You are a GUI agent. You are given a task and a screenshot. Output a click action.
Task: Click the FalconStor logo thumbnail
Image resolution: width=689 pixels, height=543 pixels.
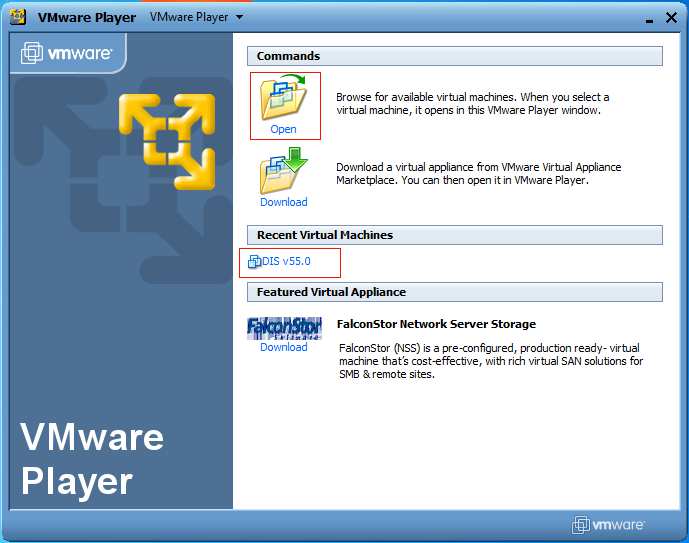284,328
